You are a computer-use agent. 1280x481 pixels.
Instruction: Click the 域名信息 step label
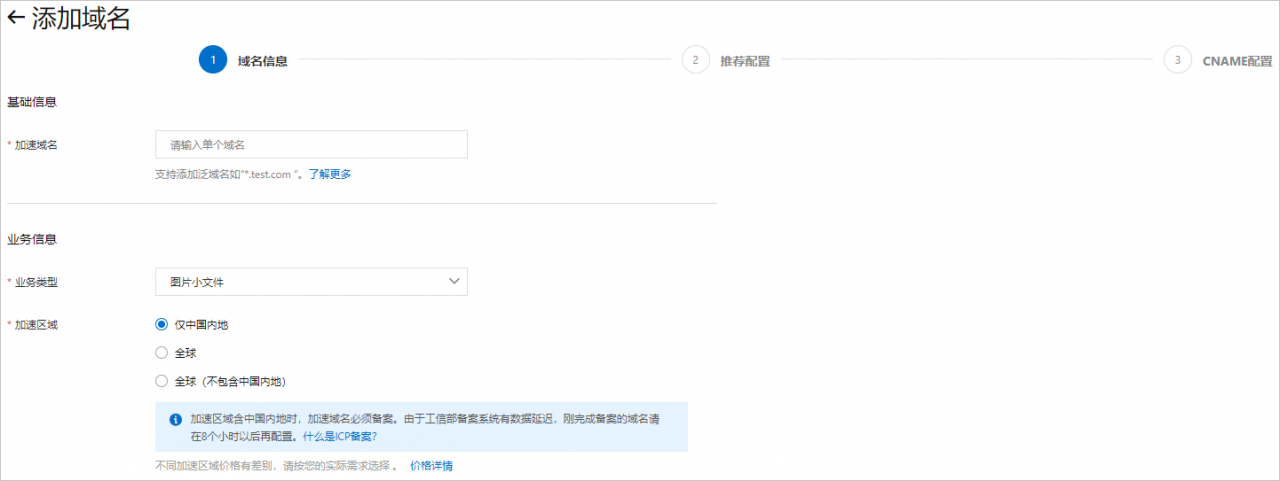(263, 61)
